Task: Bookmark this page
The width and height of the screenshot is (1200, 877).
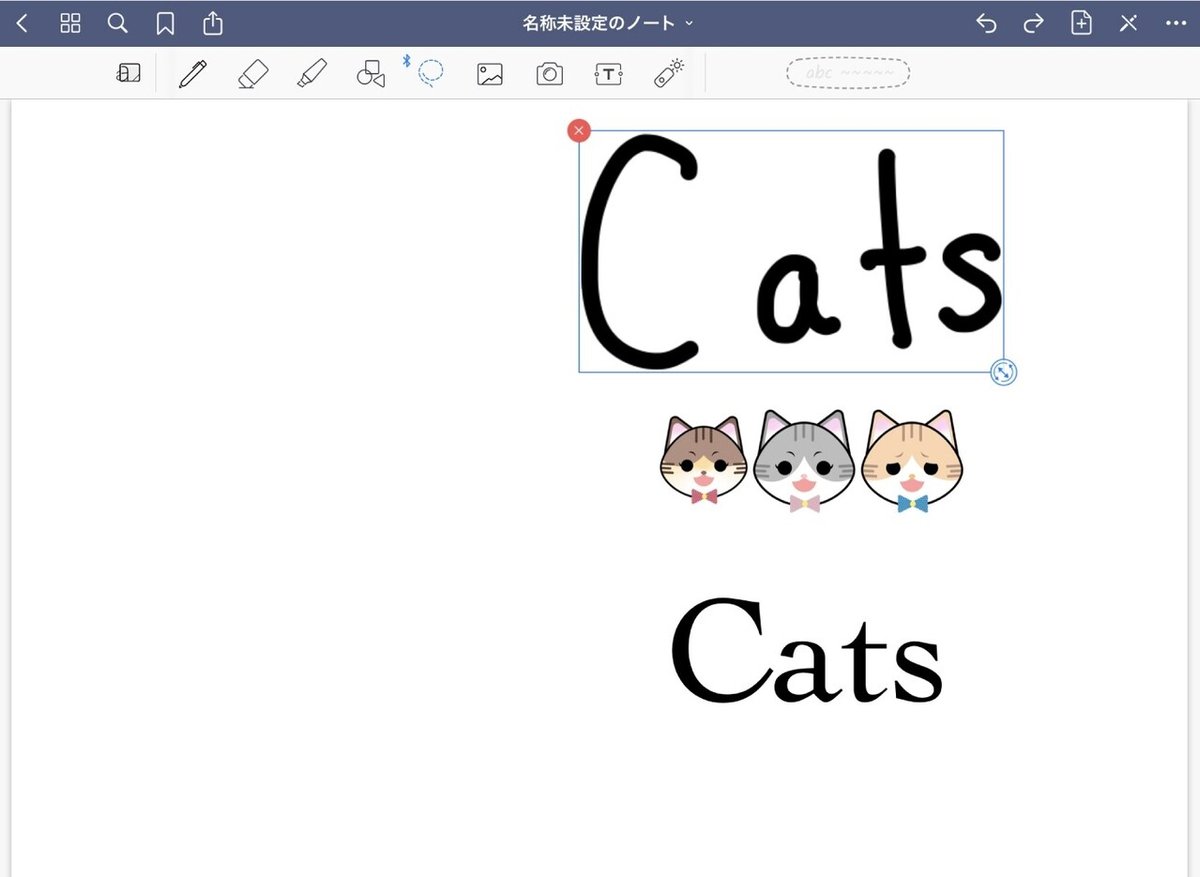Action: pyautogui.click(x=165, y=24)
